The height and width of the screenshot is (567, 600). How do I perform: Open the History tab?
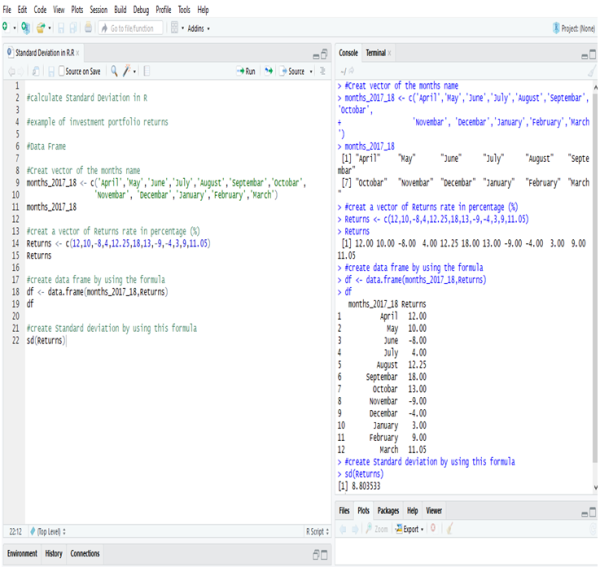[x=53, y=553]
